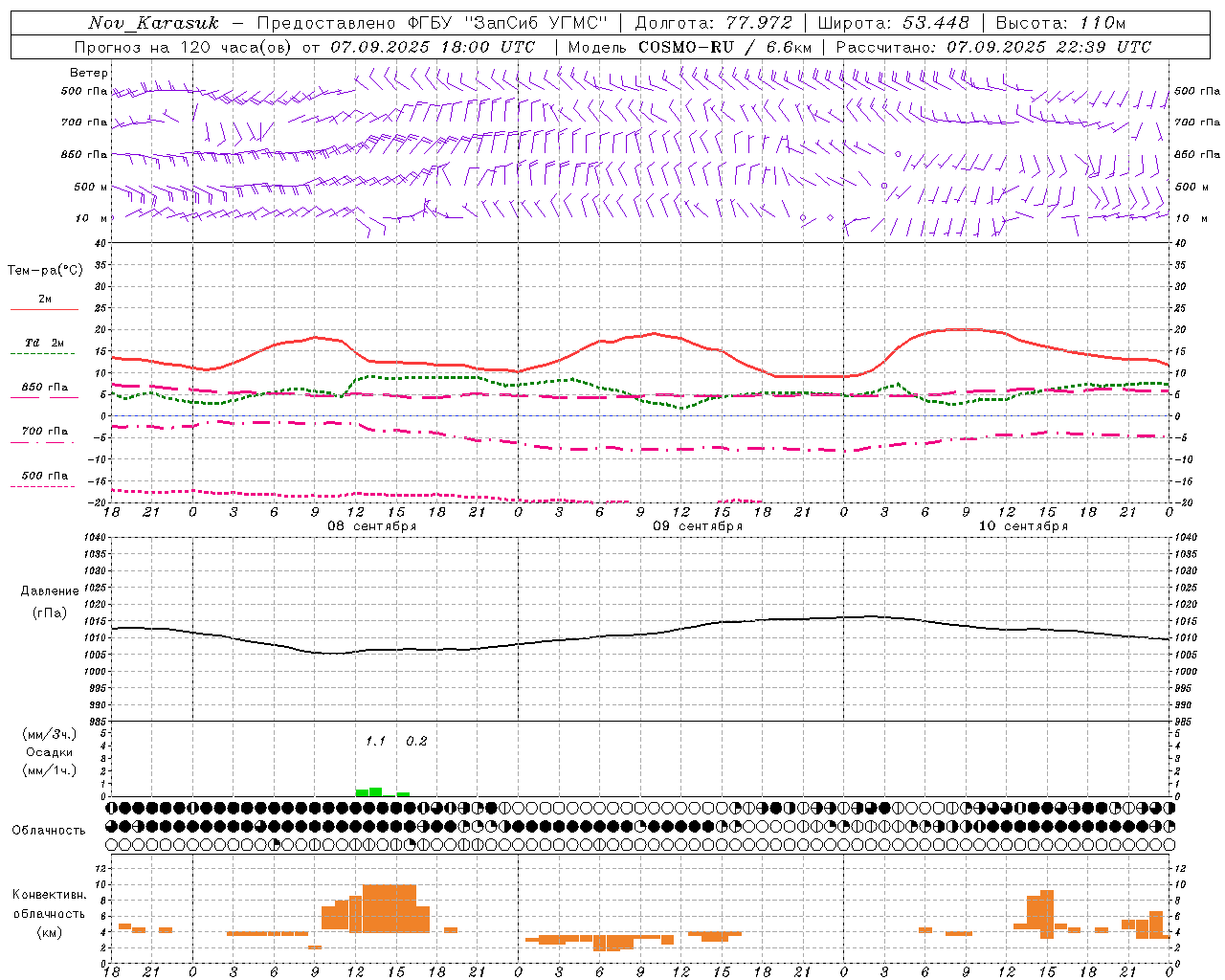Click the 'Тем-ра(°C)' temperature panel label

click(45, 271)
